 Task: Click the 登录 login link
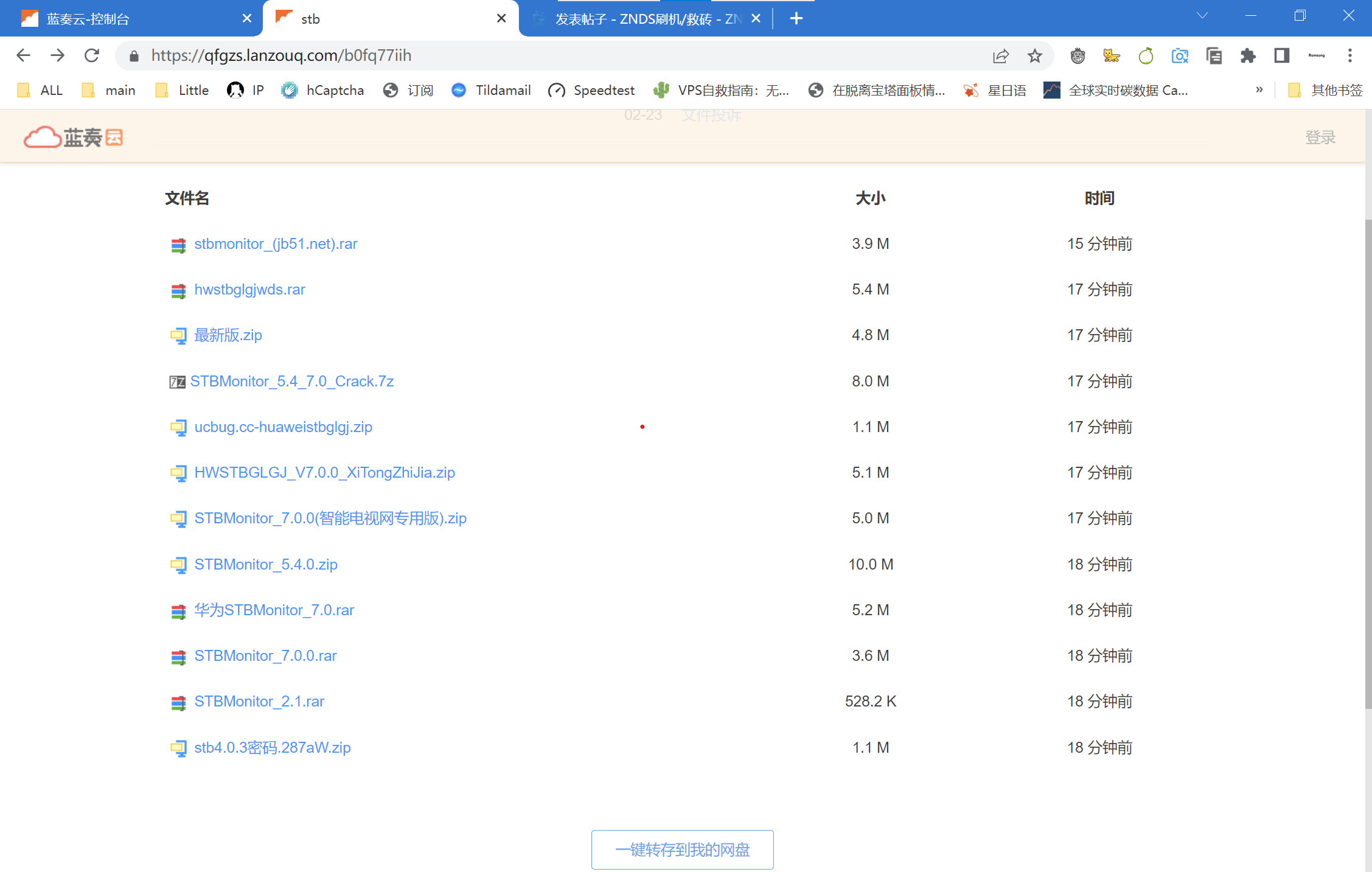(x=1320, y=138)
